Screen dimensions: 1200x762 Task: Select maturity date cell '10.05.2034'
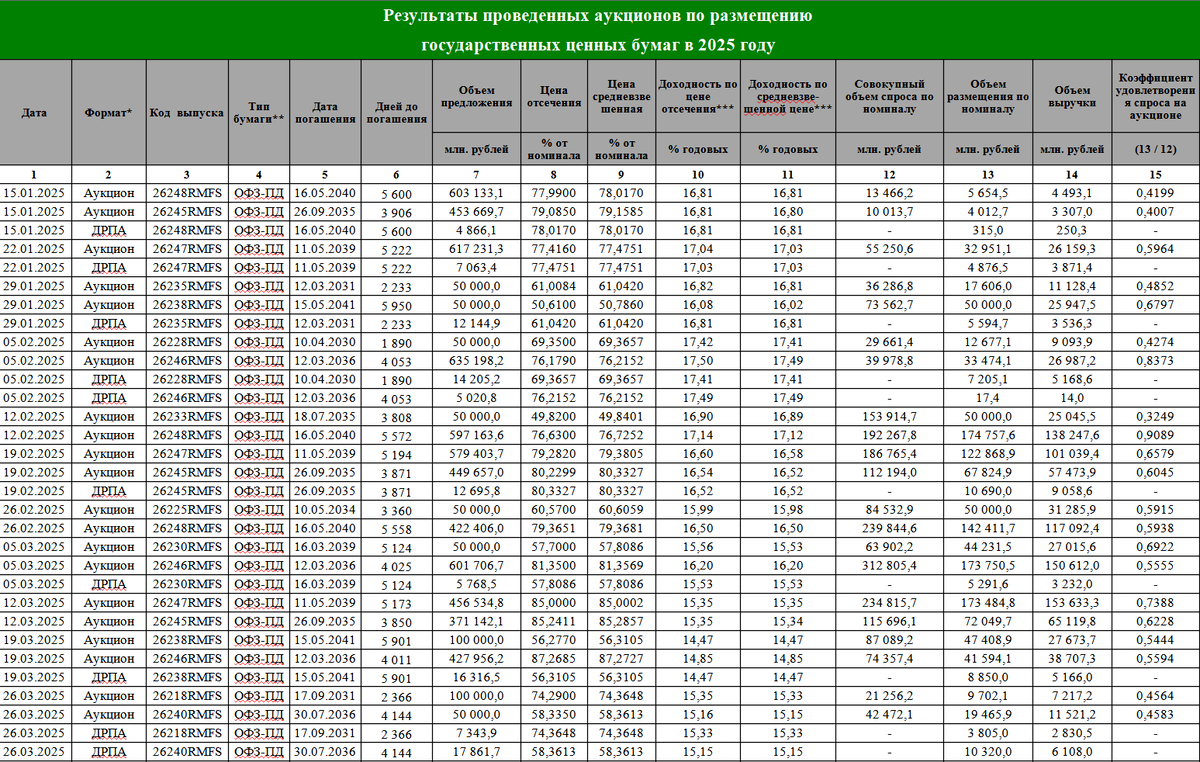(326, 509)
